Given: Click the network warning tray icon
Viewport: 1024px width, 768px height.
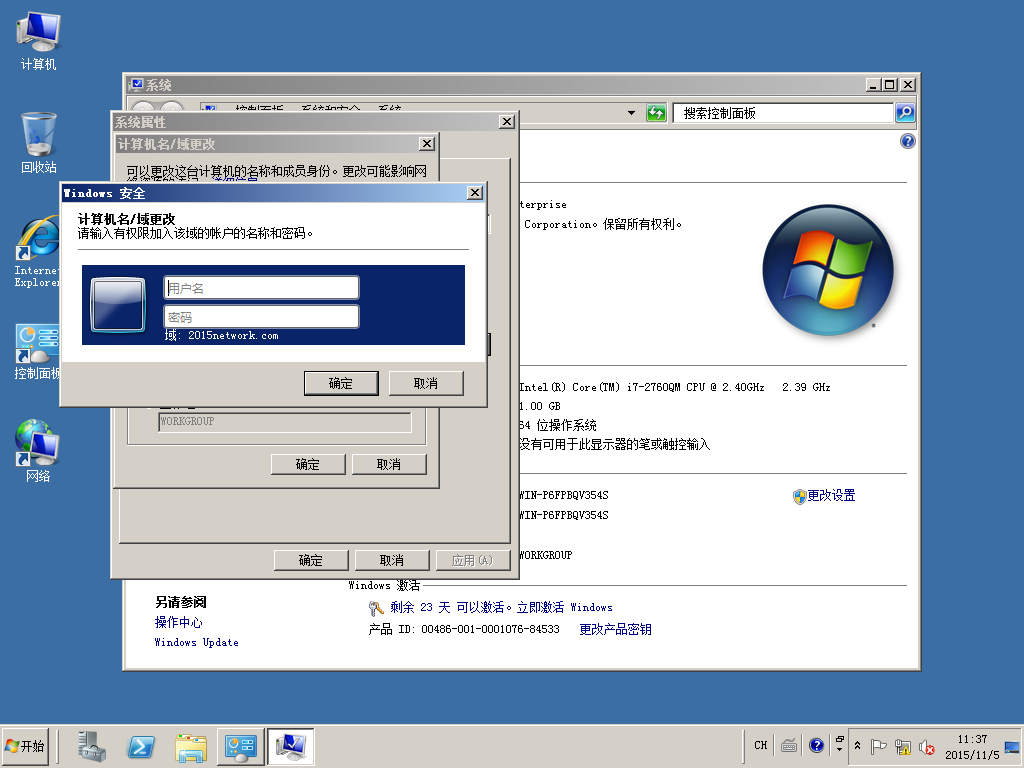Looking at the screenshot, I should click(x=903, y=746).
